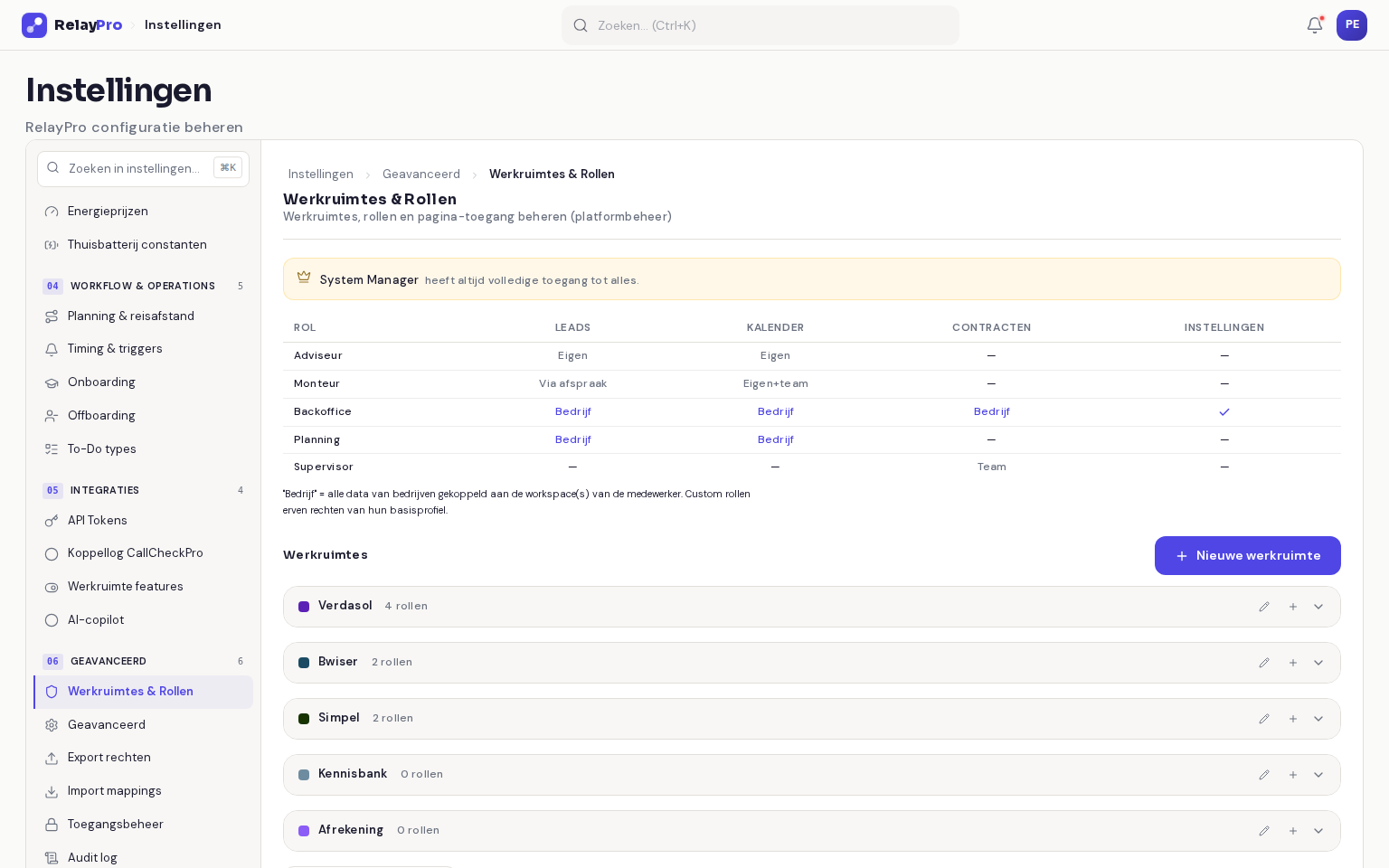Open the notifications bell
The height and width of the screenshot is (868, 1389).
(1315, 25)
